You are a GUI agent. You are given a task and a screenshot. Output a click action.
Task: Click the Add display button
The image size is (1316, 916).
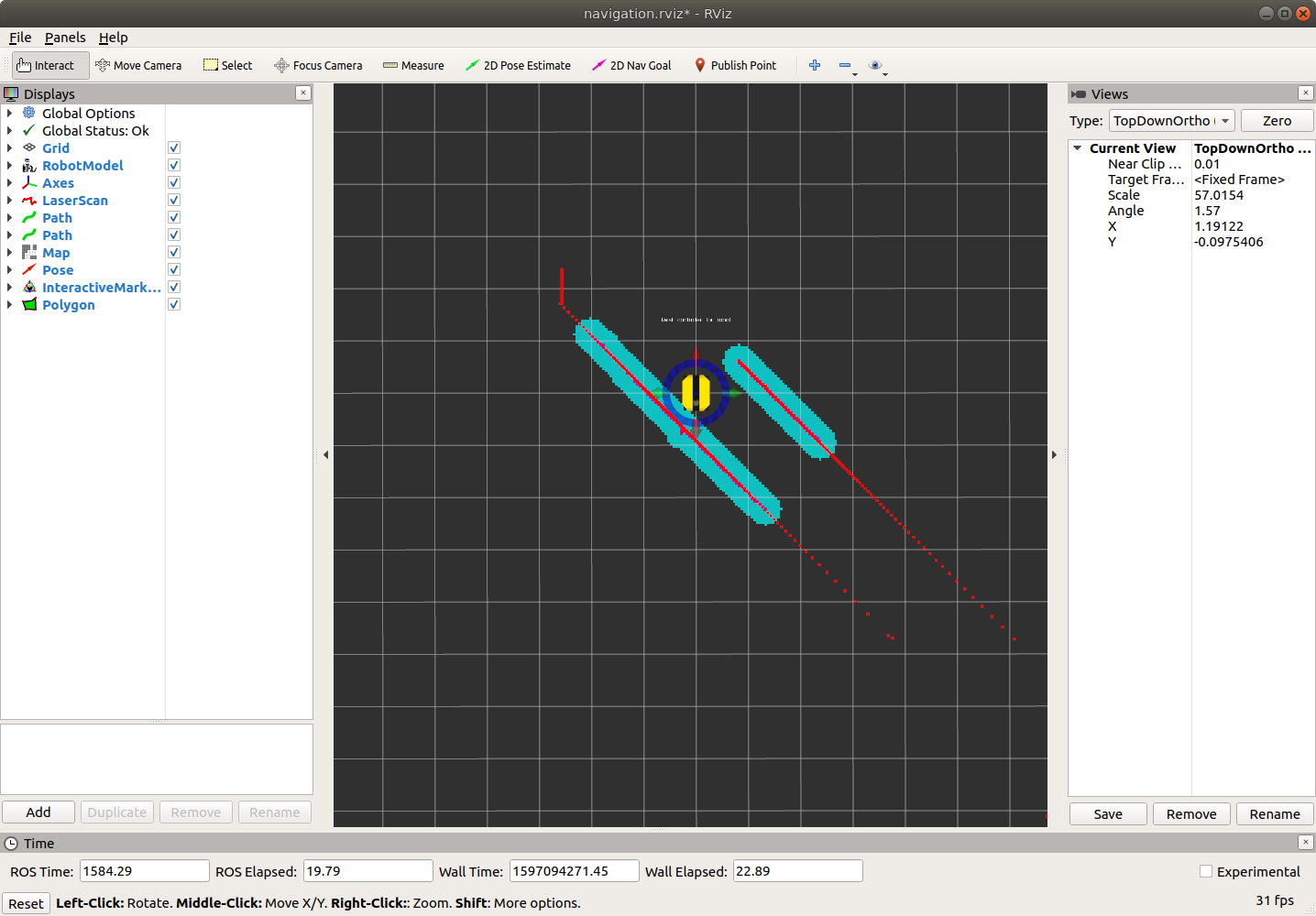click(x=38, y=812)
